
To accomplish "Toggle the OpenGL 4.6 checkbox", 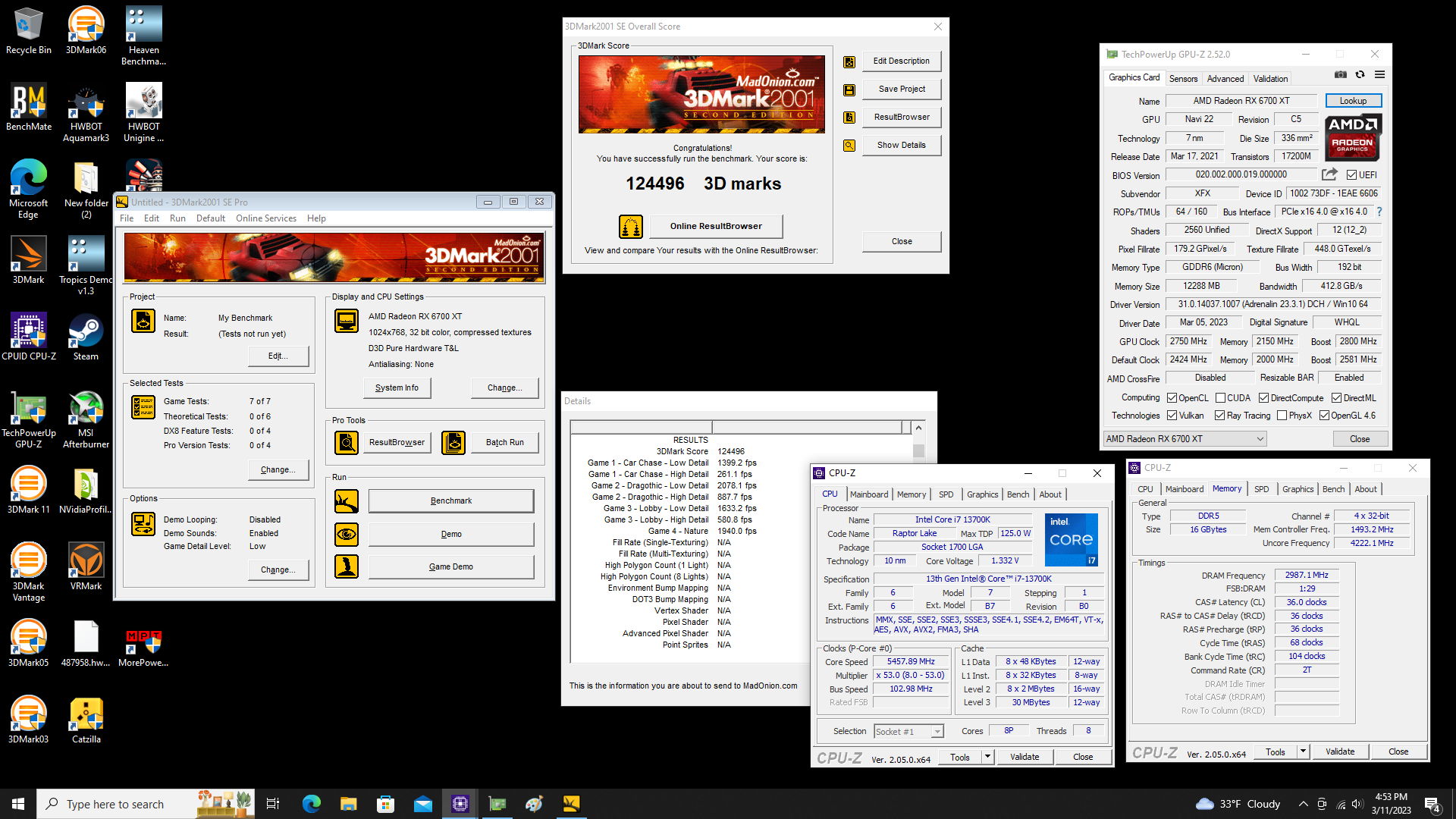I will tap(1324, 416).
